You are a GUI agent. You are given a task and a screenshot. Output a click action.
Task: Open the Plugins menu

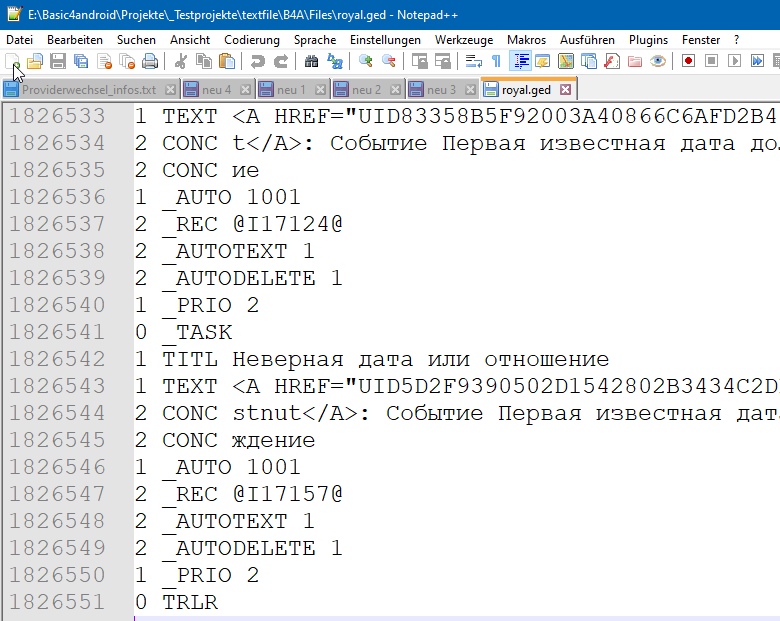tap(648, 40)
